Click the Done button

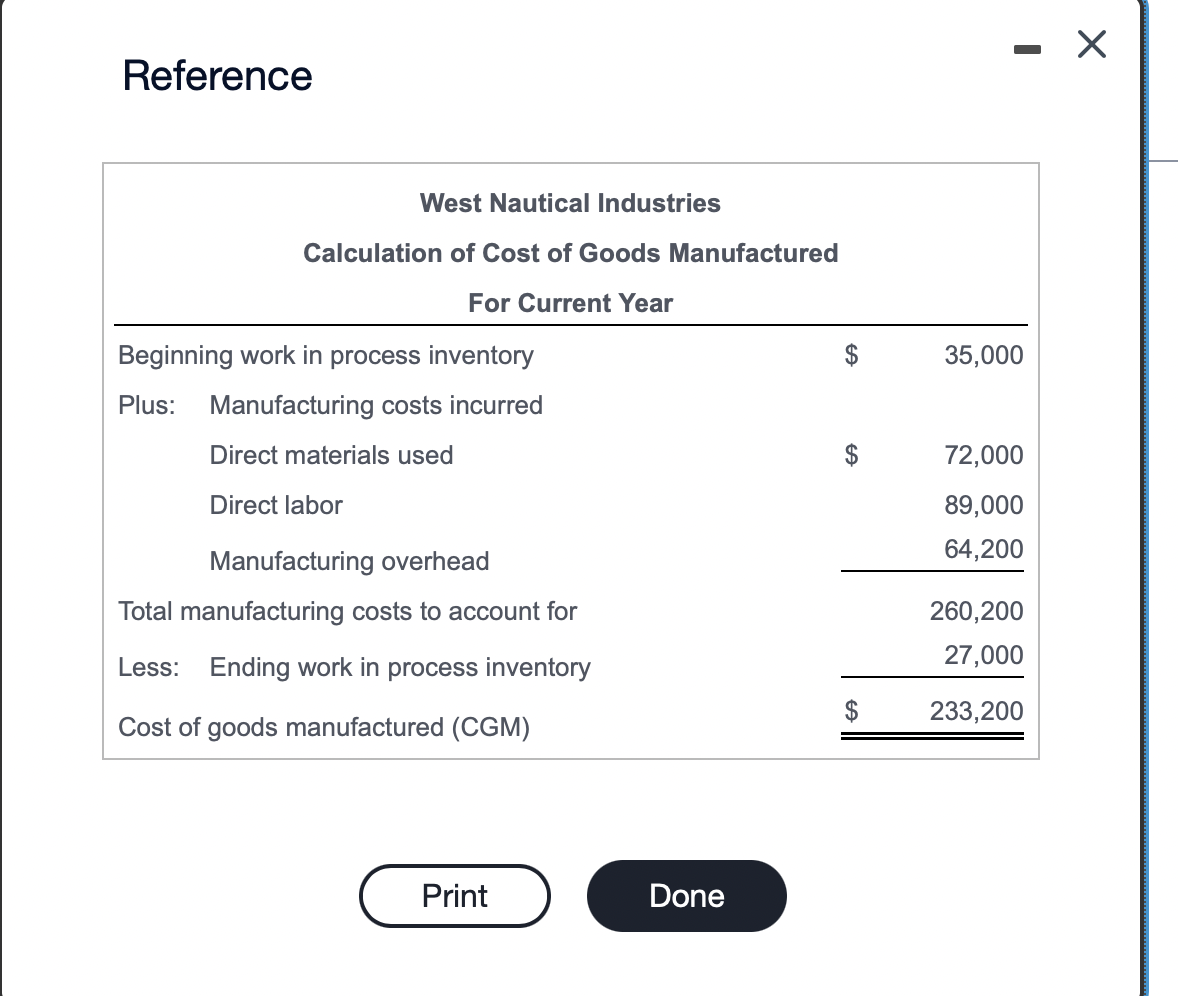(x=686, y=896)
